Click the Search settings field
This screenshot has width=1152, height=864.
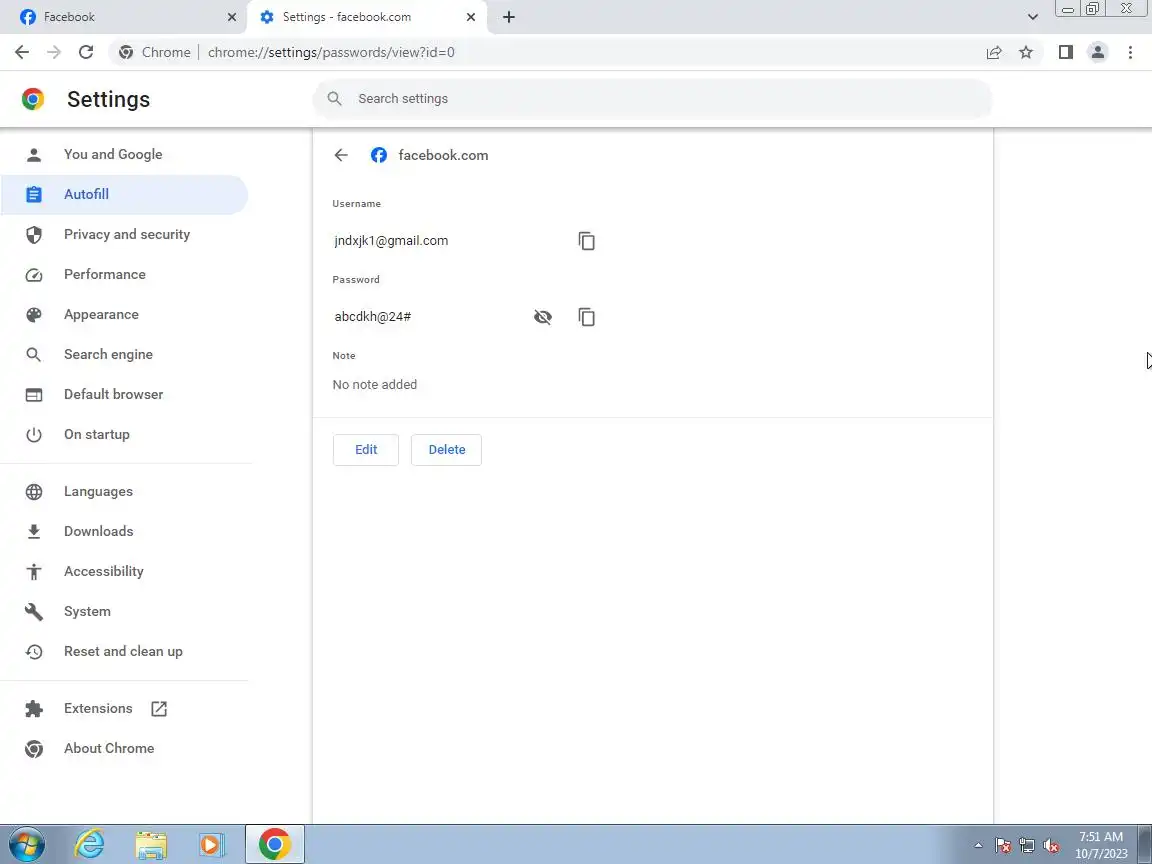(652, 98)
